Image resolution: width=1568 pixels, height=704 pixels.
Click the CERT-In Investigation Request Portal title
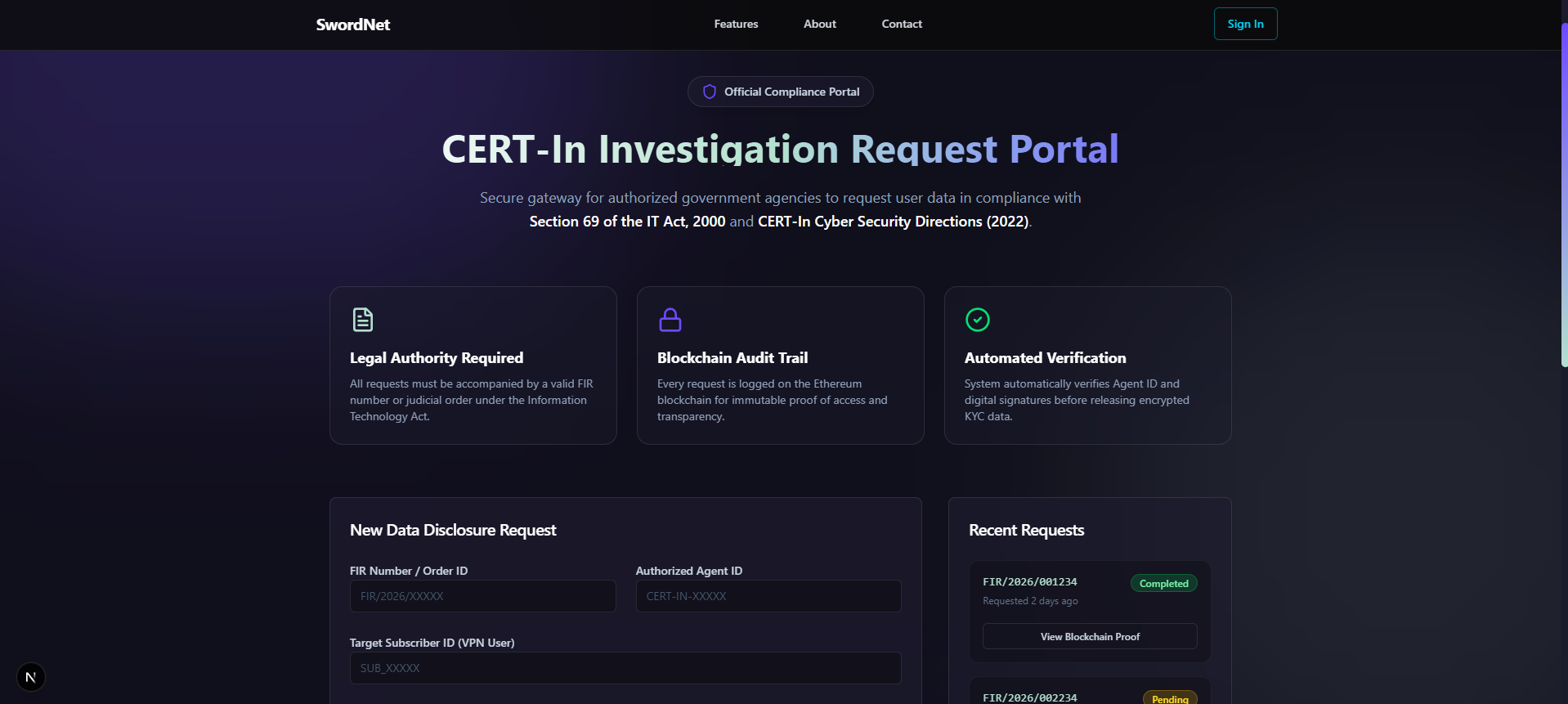780,149
